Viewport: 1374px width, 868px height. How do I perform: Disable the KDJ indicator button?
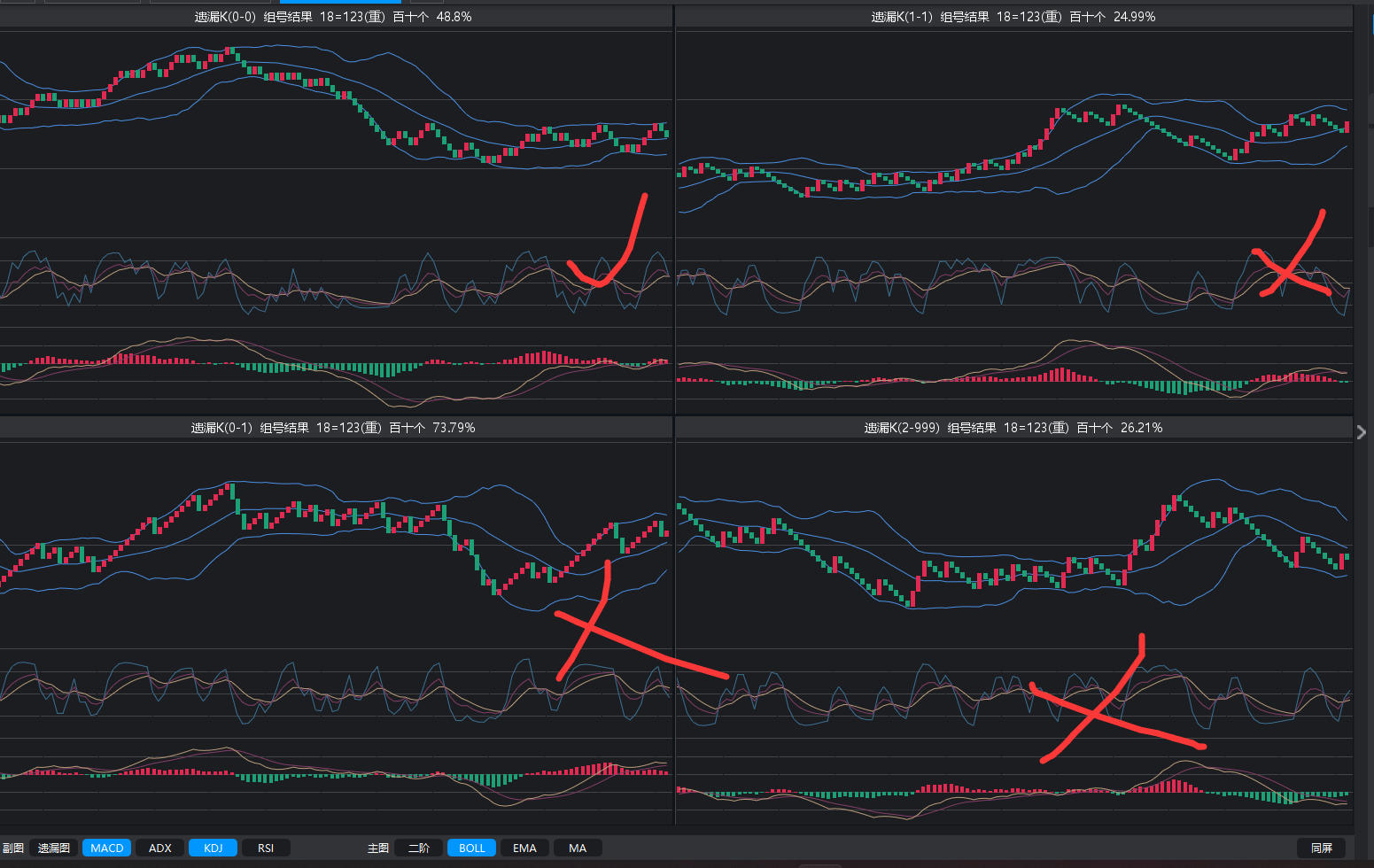tap(213, 848)
